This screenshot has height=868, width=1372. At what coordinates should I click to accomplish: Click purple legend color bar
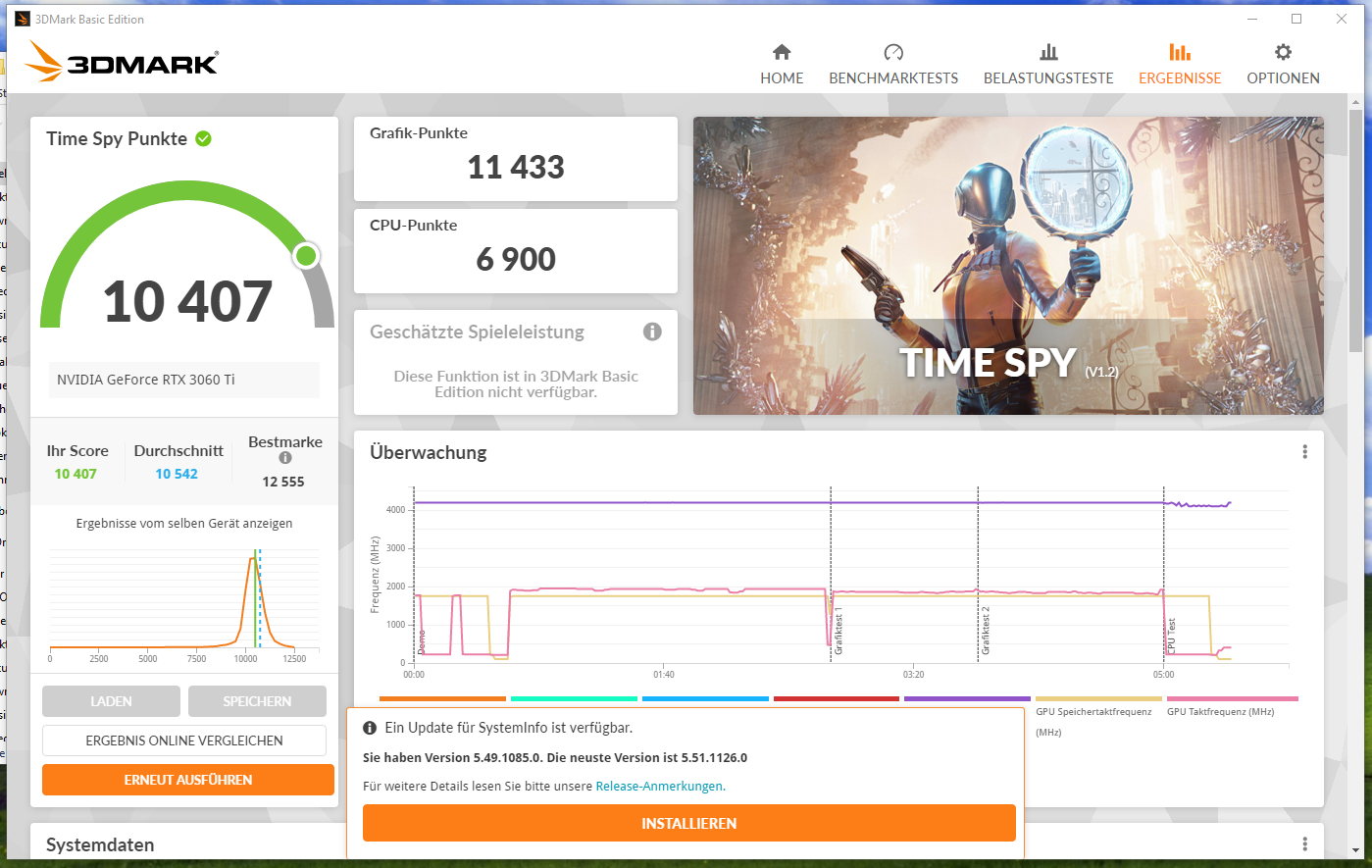967,699
